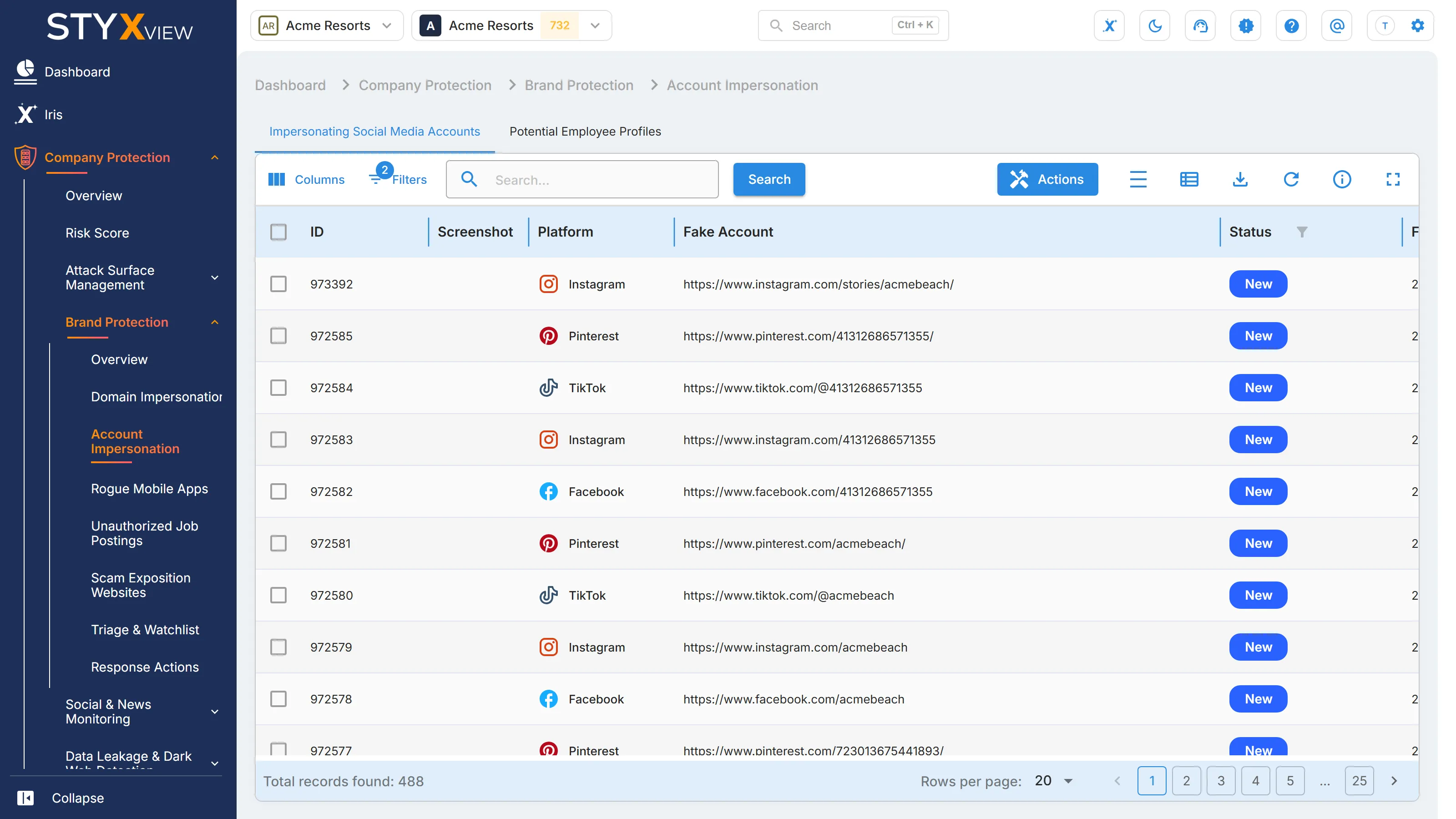Click global search magnifier icon
The width and height of the screenshot is (1456, 819).
click(776, 25)
